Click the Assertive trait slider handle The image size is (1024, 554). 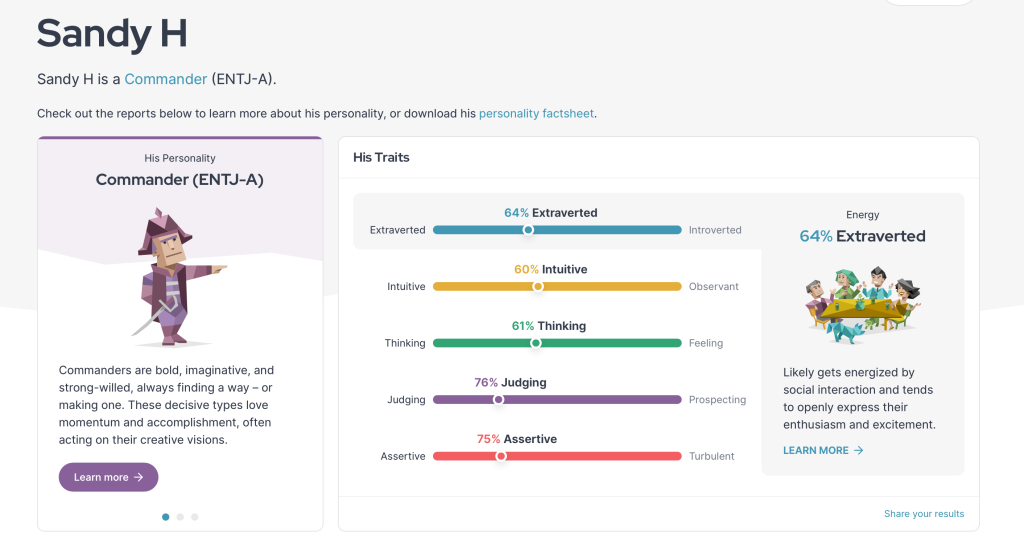501,456
